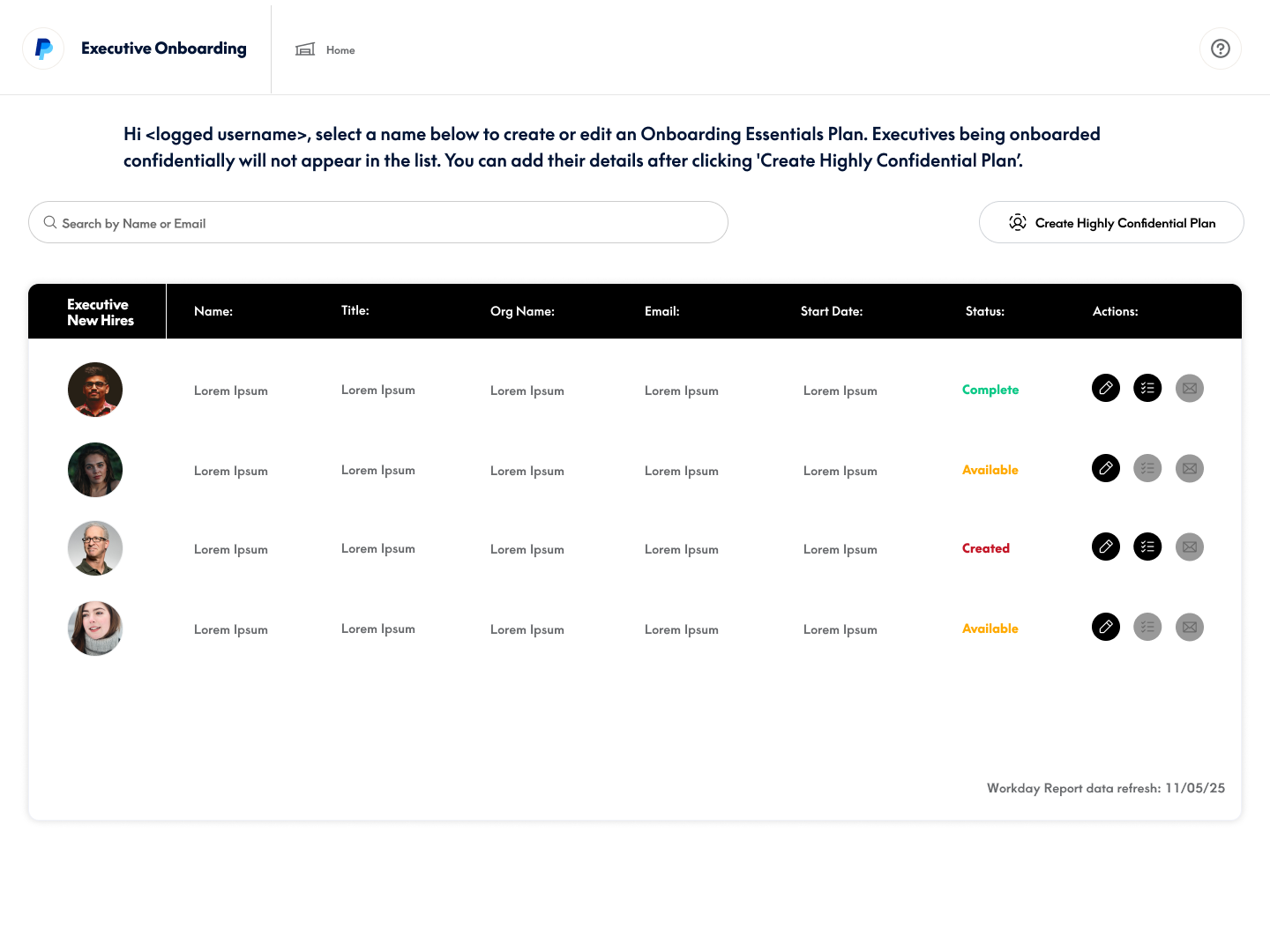This screenshot has width=1270, height=952.
Task: Open the help question mark icon
Action: click(1221, 49)
